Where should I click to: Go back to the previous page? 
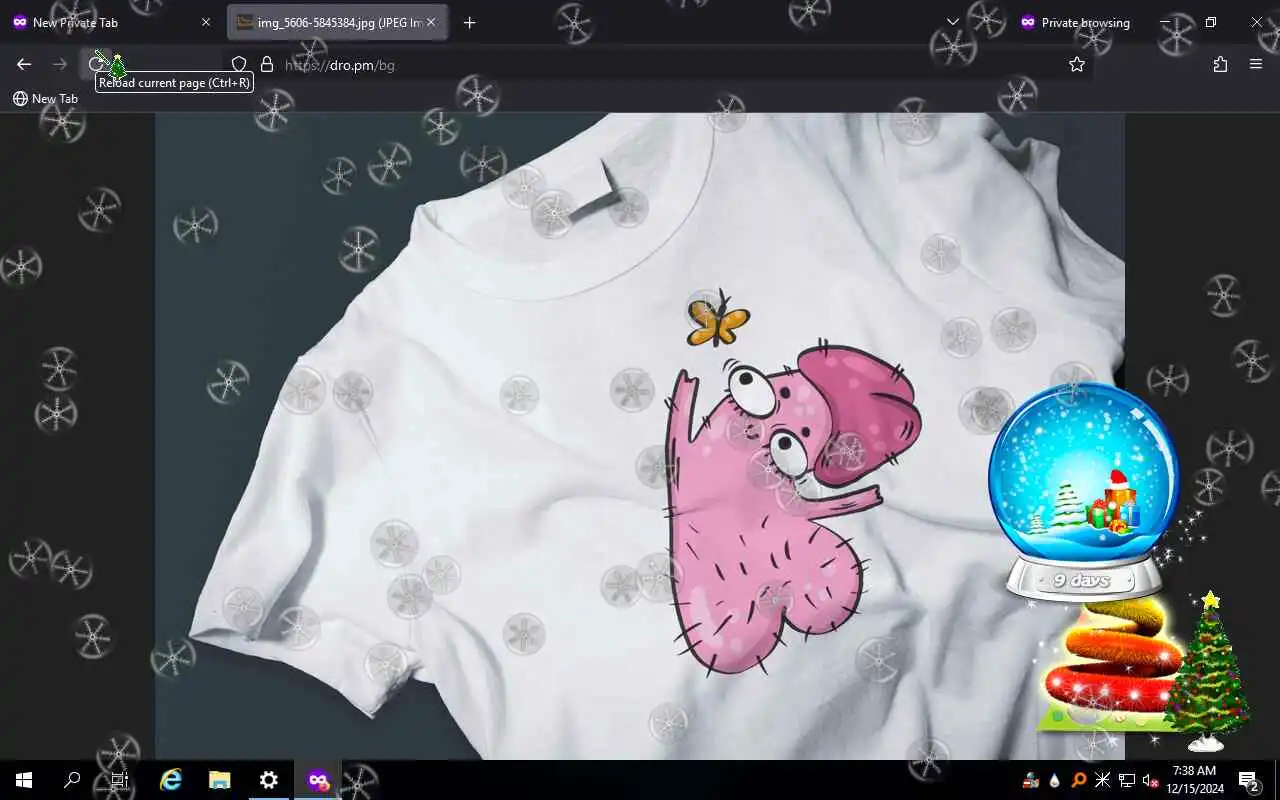pyautogui.click(x=24, y=64)
